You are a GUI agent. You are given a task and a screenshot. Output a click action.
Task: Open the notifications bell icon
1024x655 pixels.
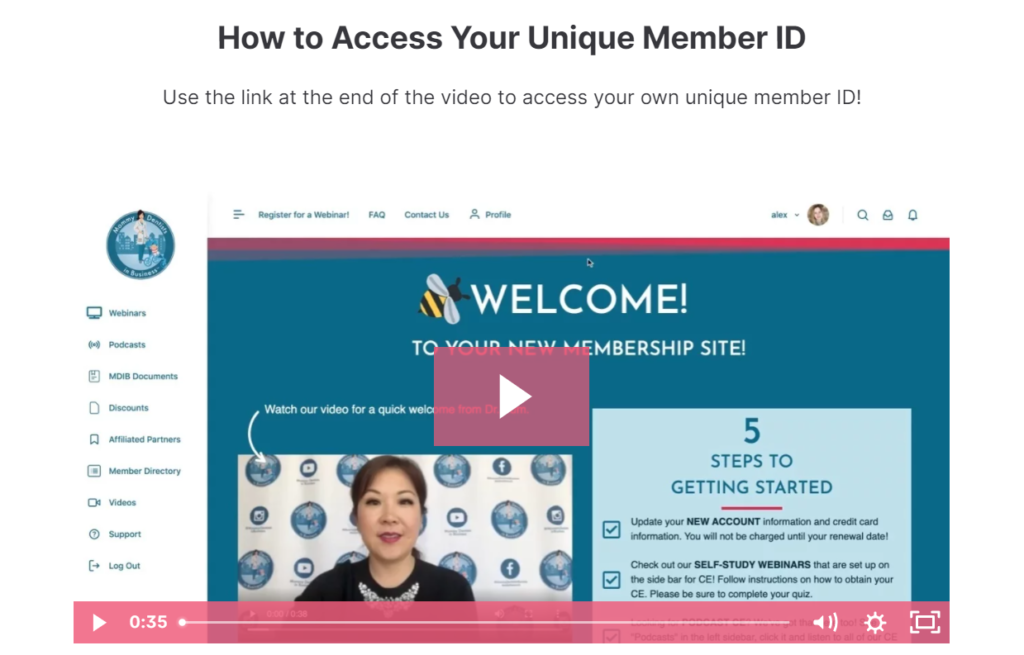[913, 215]
